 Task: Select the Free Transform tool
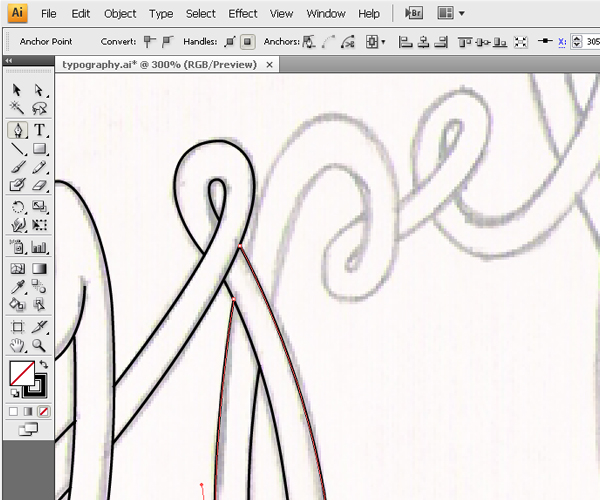[x=39, y=225]
